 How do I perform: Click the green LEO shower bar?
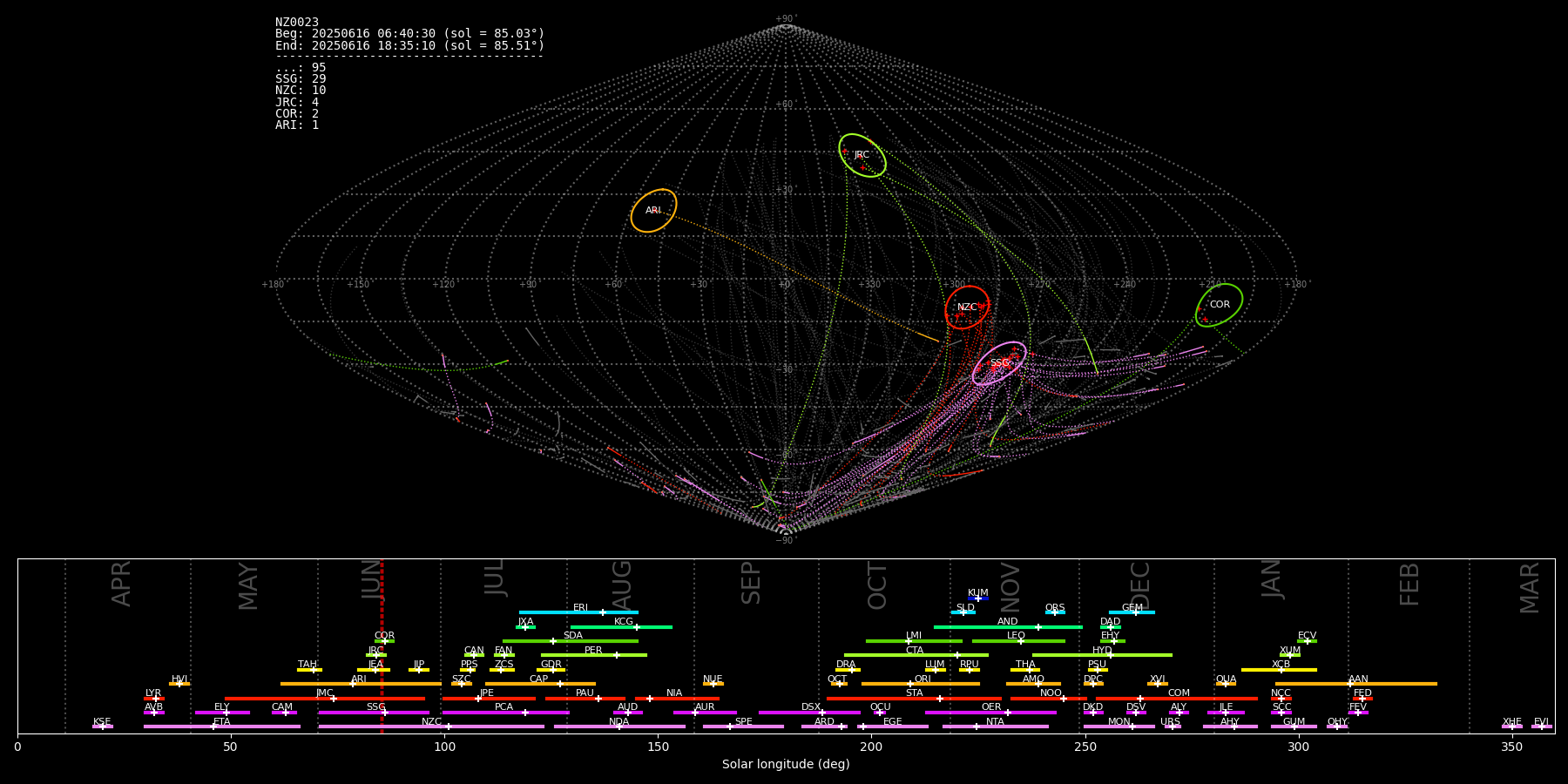1018,641
